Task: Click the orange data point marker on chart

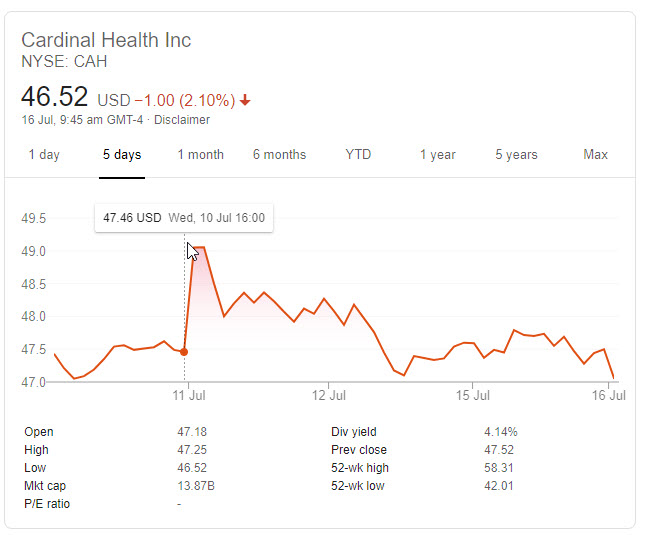Action: point(184,352)
